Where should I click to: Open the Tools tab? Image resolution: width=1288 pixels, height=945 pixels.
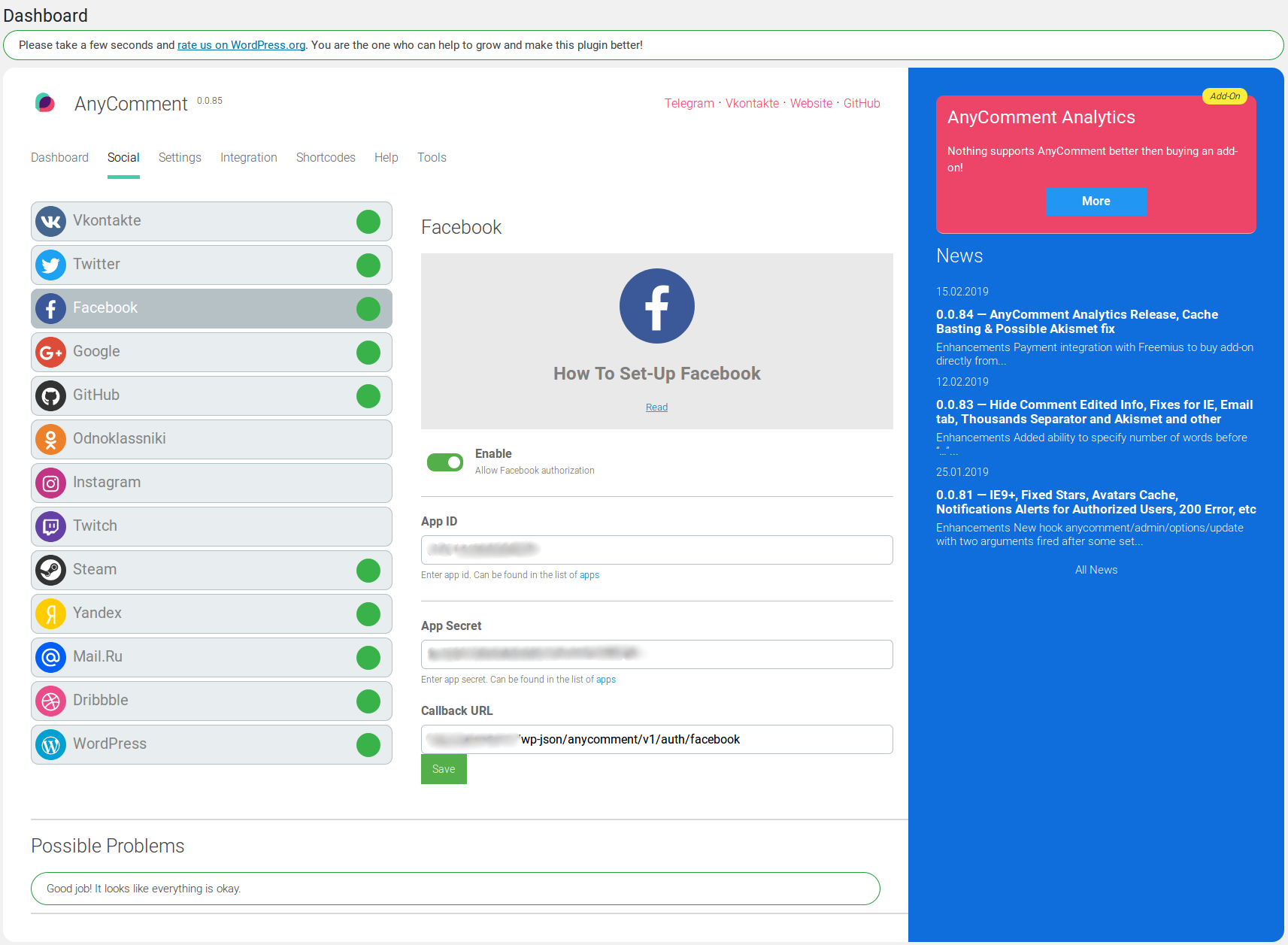[432, 157]
